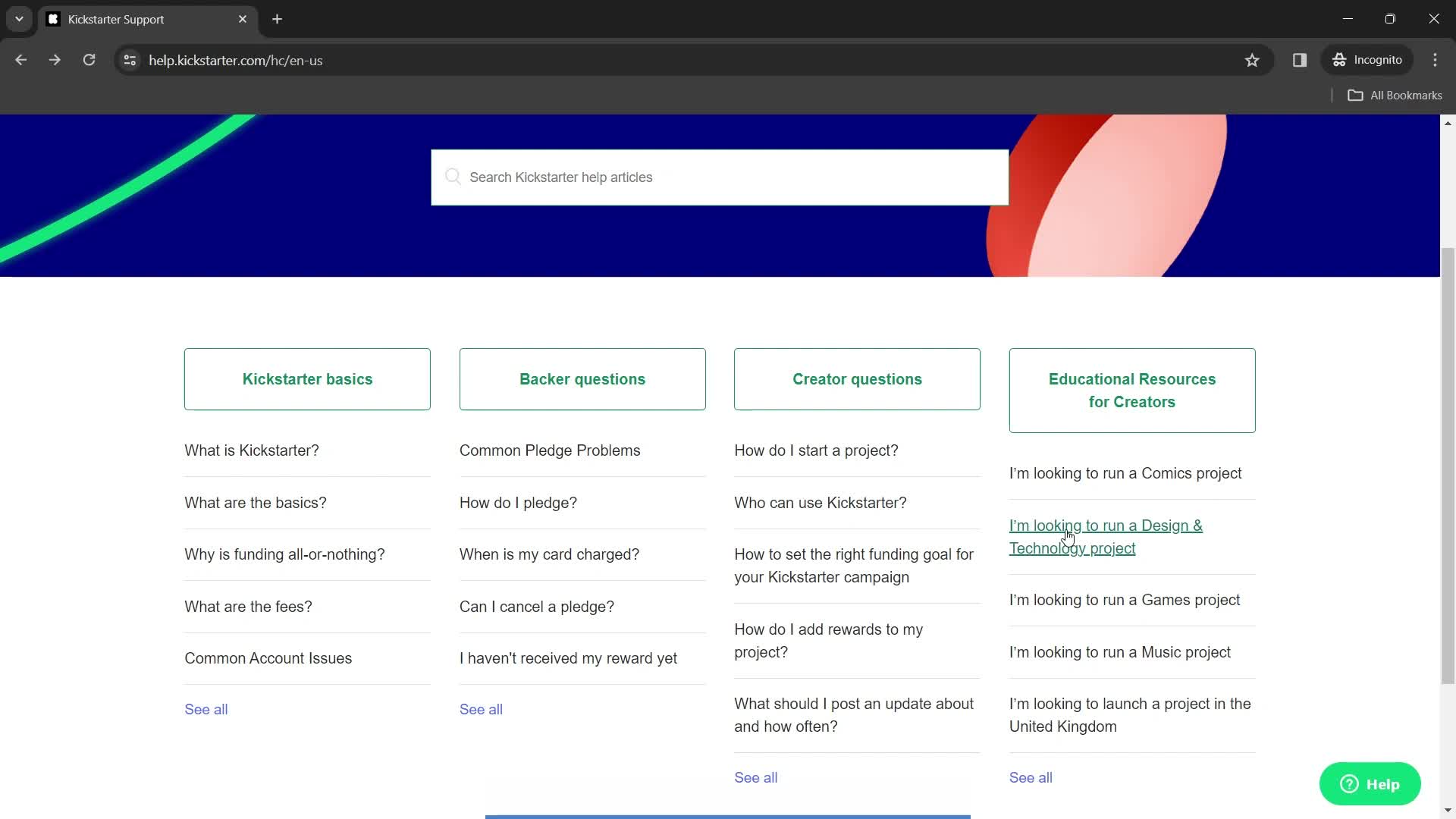Open 'What are the fees?' article
This screenshot has height=819, width=1456.
point(248,607)
